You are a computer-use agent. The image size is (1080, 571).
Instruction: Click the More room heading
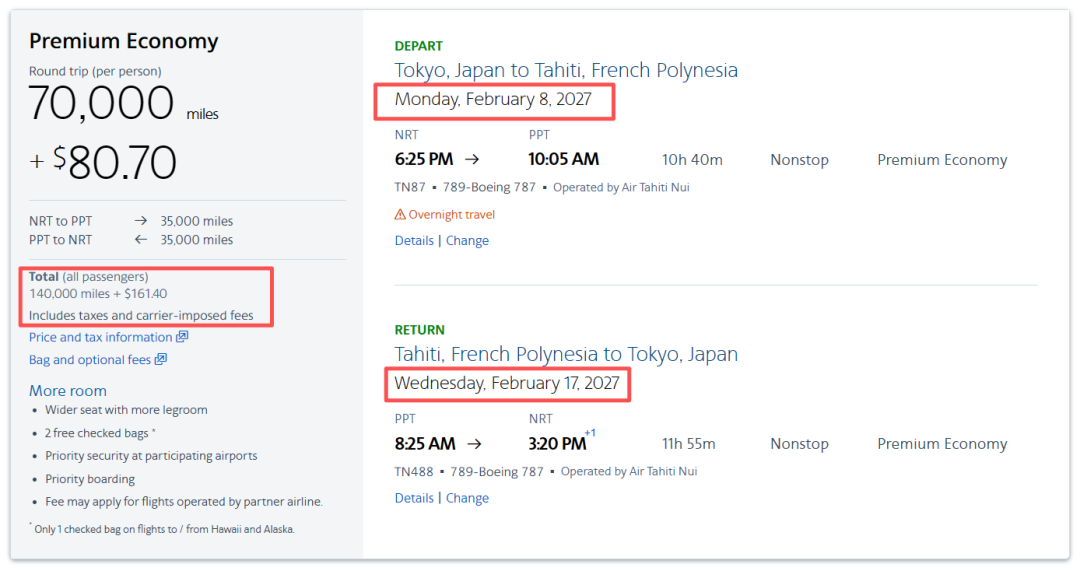coord(68,391)
